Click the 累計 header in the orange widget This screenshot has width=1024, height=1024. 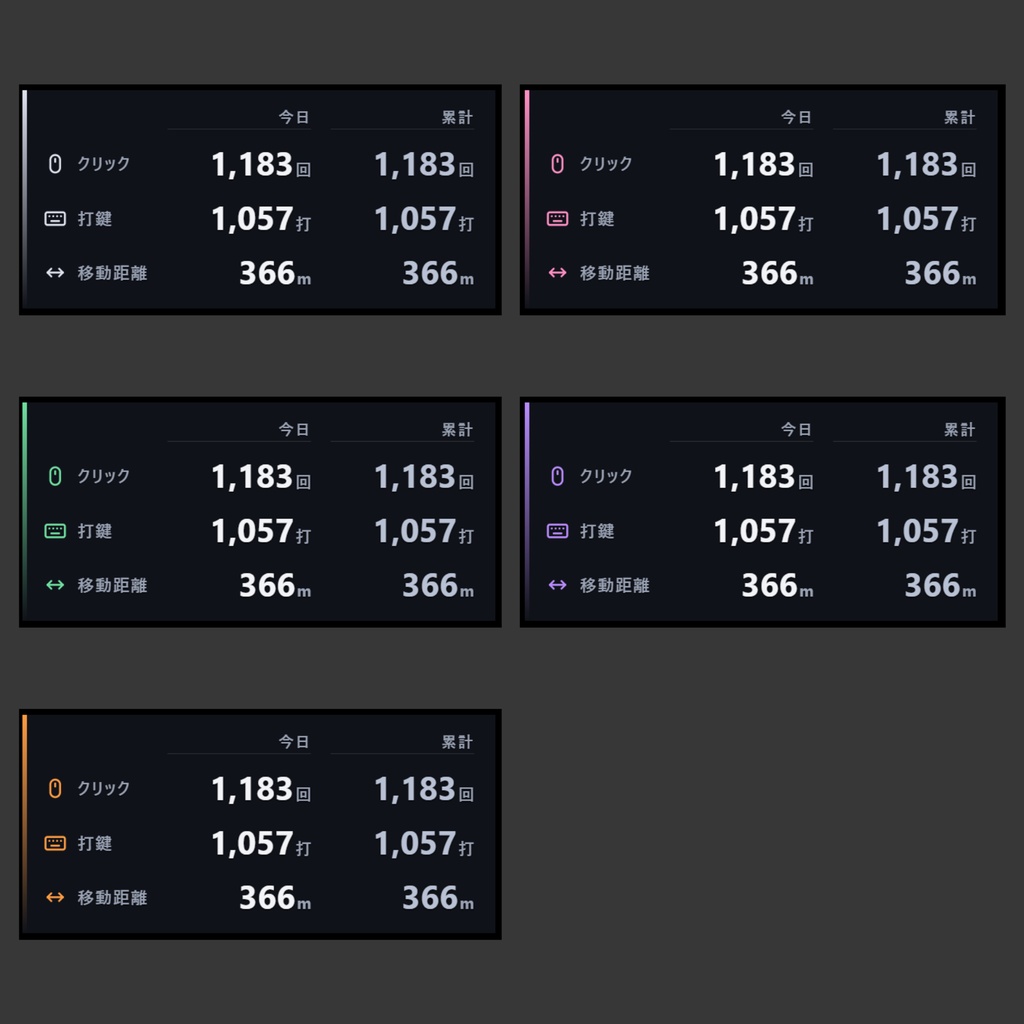click(x=457, y=742)
